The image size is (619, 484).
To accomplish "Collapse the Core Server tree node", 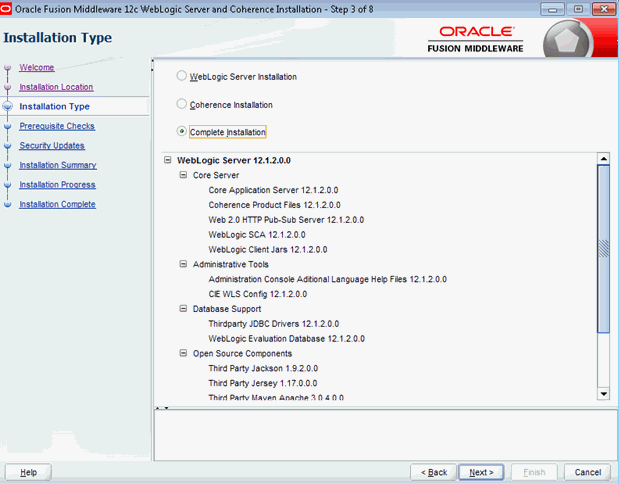I will pos(183,174).
